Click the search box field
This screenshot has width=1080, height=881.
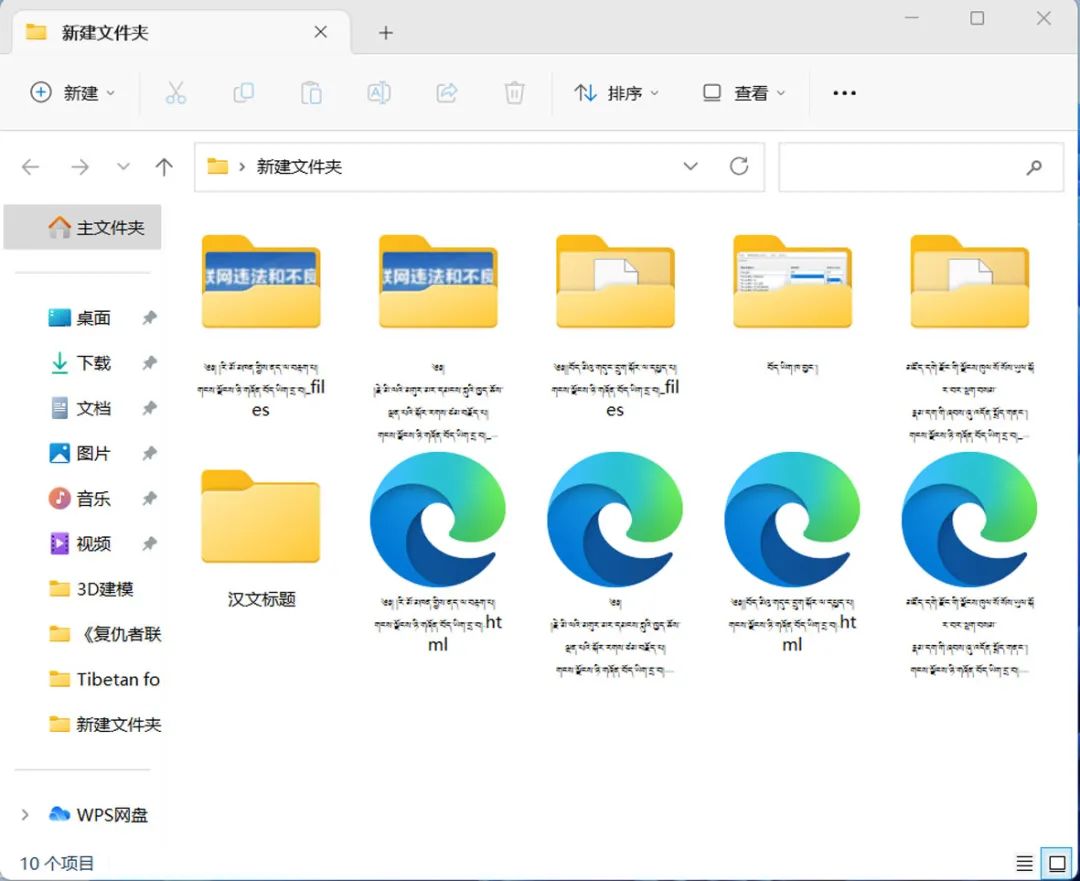click(921, 167)
